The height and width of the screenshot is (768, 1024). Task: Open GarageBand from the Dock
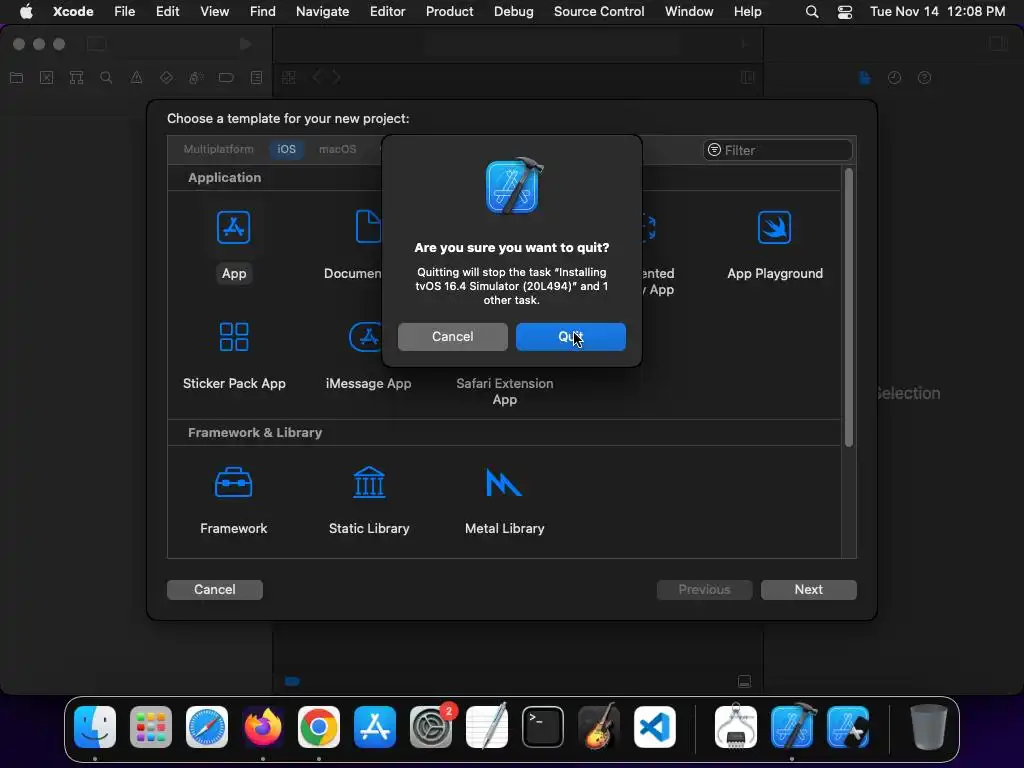click(599, 727)
